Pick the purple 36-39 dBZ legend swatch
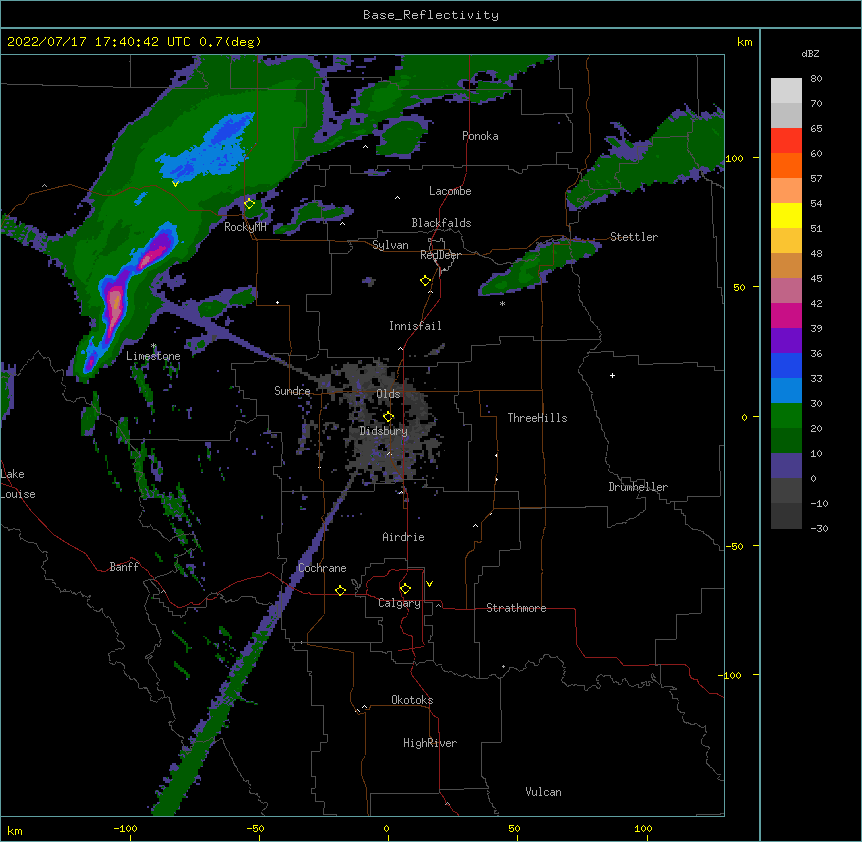Screen dimensions: 862x842 point(786,340)
